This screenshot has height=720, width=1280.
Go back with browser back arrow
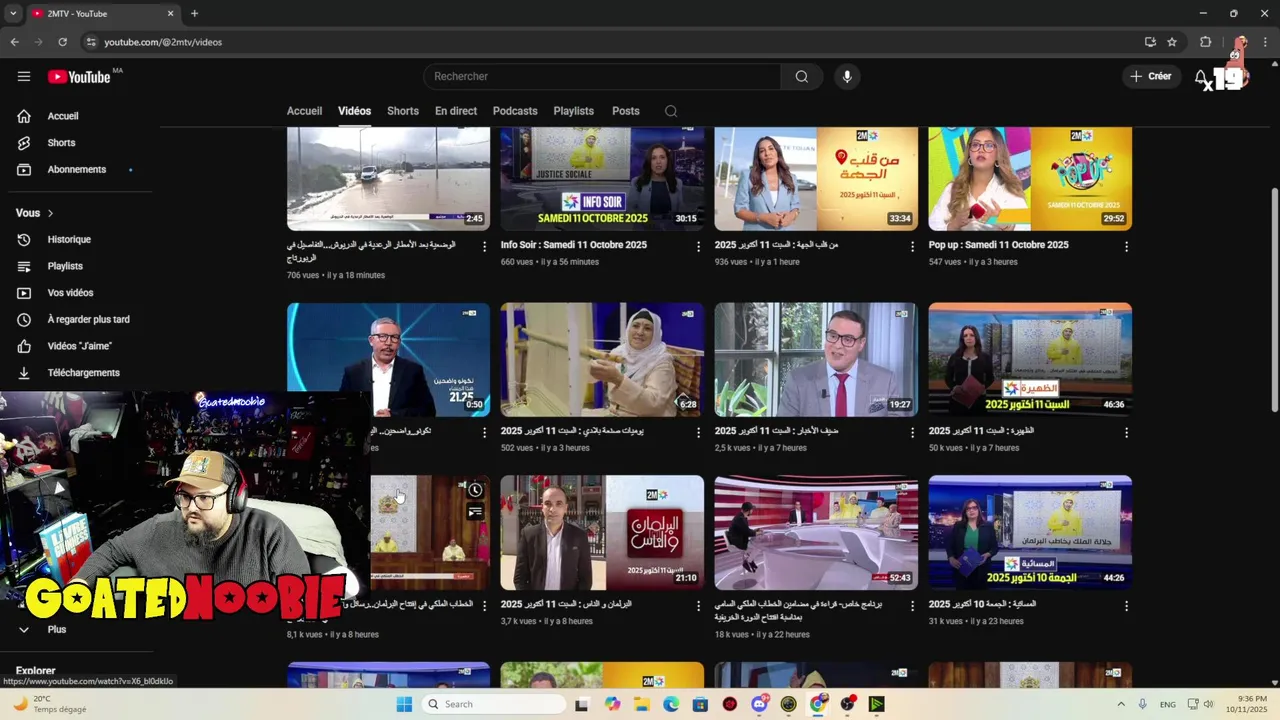pyautogui.click(x=14, y=42)
